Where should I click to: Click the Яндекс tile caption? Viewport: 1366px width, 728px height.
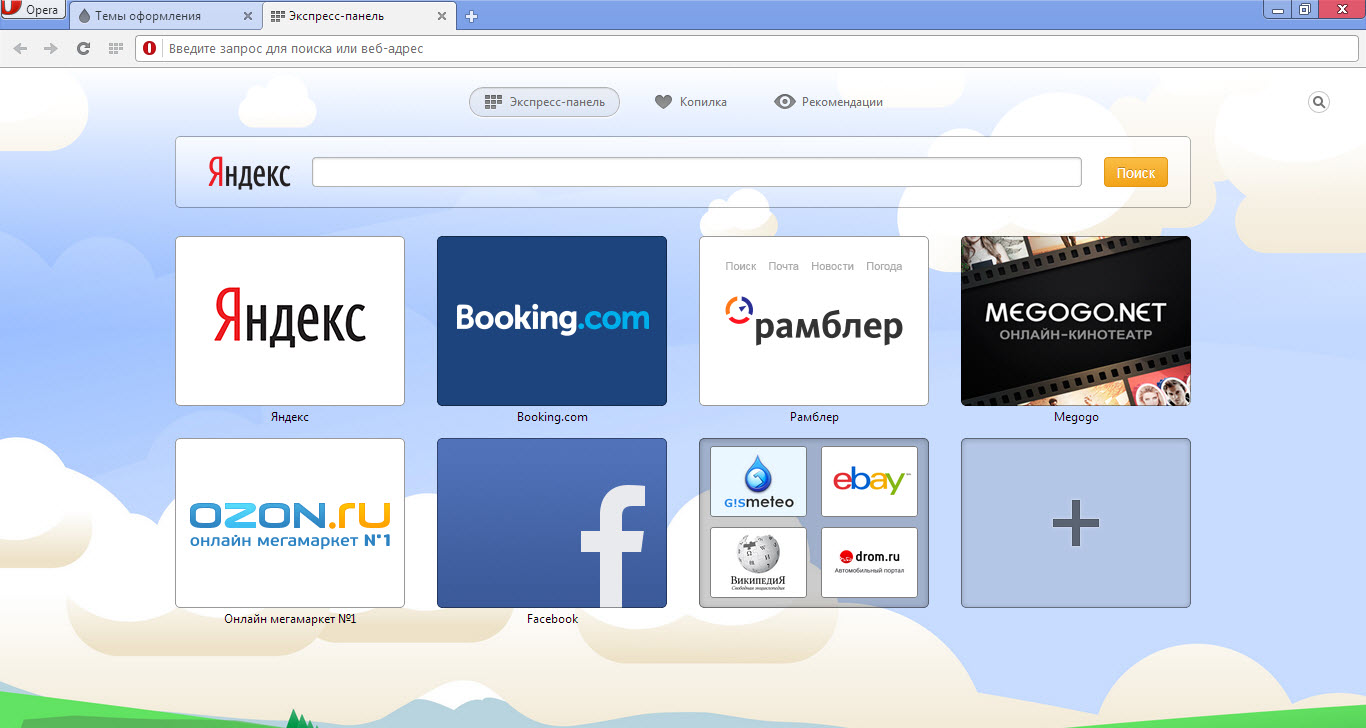[x=290, y=417]
